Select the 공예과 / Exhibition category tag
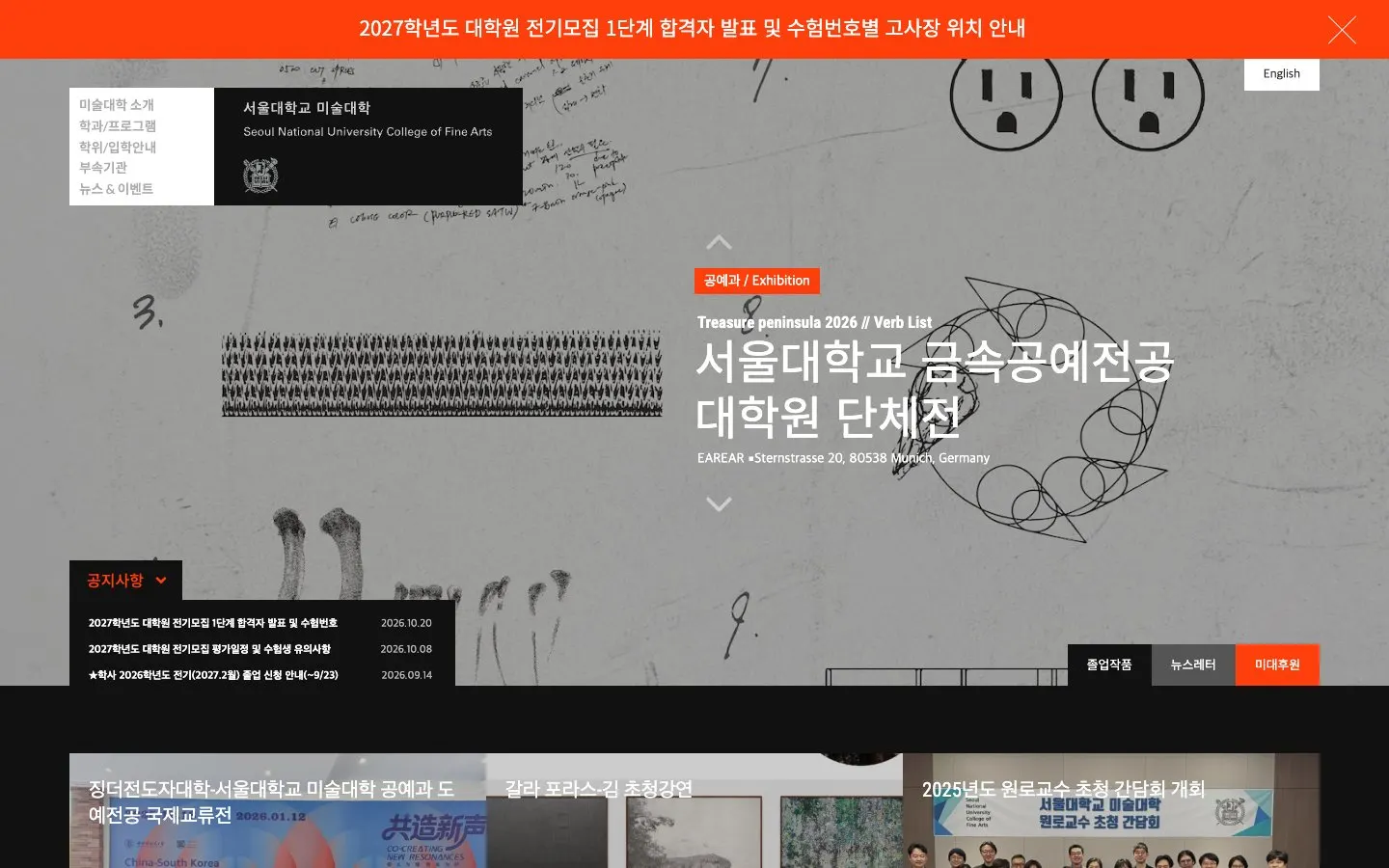The image size is (1389, 868). tap(757, 281)
